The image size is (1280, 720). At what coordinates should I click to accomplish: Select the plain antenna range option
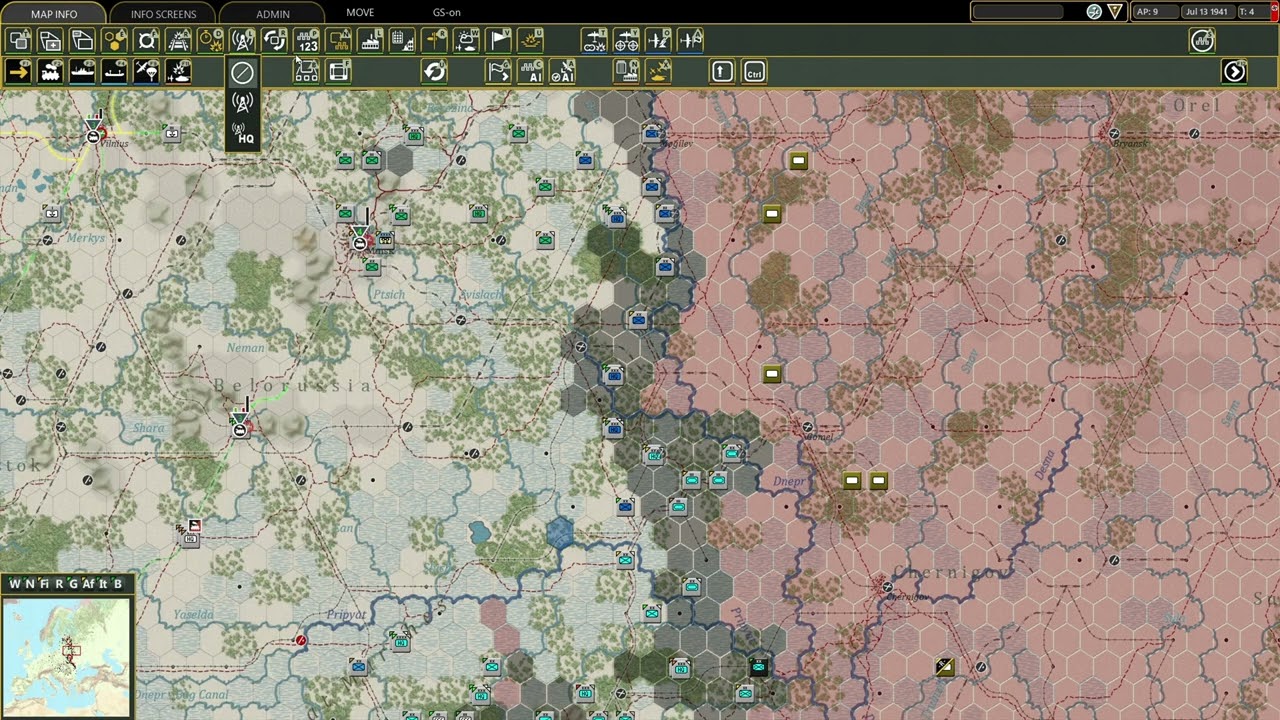242,101
